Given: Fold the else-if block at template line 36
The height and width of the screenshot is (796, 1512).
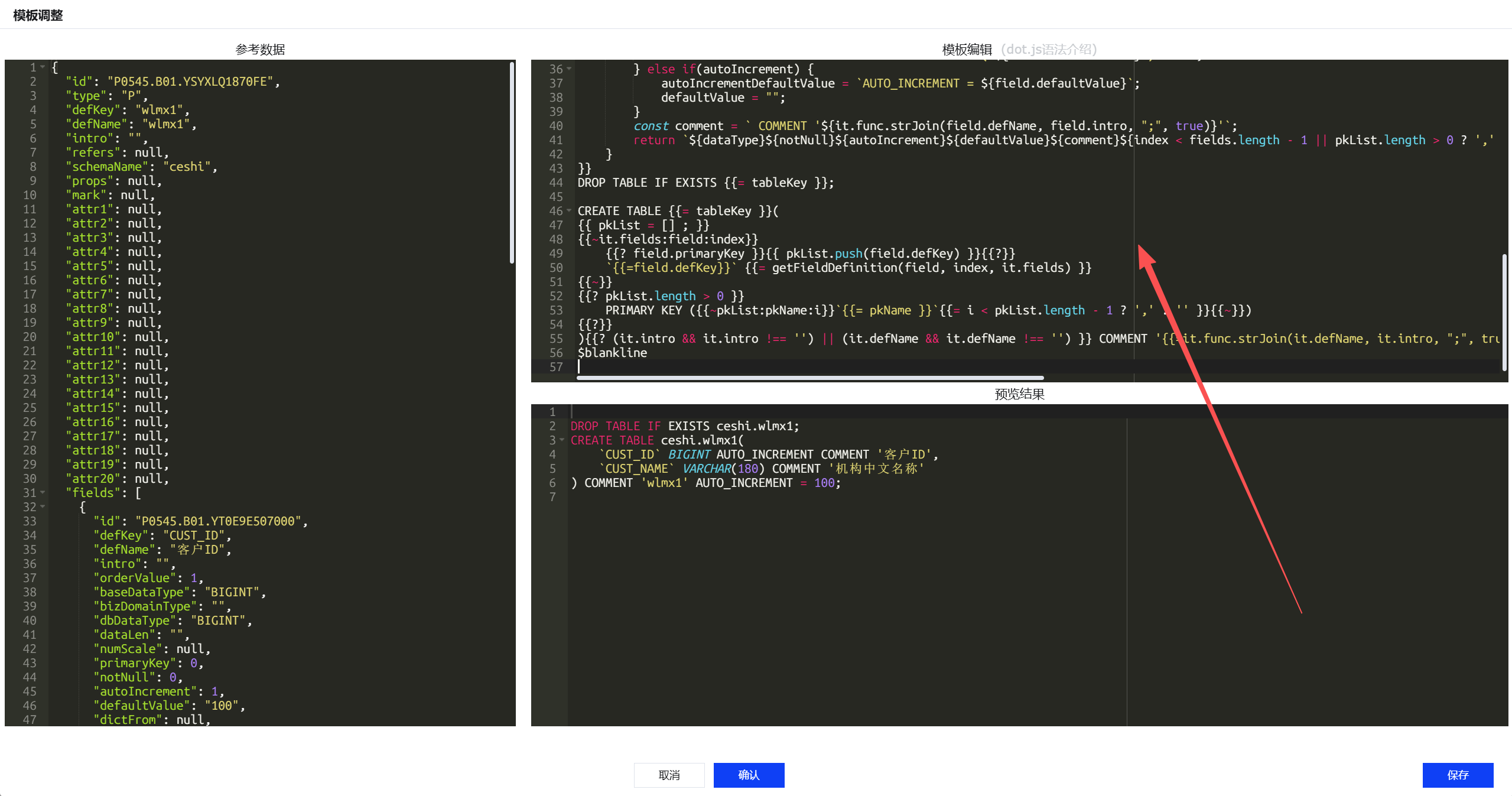Looking at the screenshot, I should (x=569, y=69).
